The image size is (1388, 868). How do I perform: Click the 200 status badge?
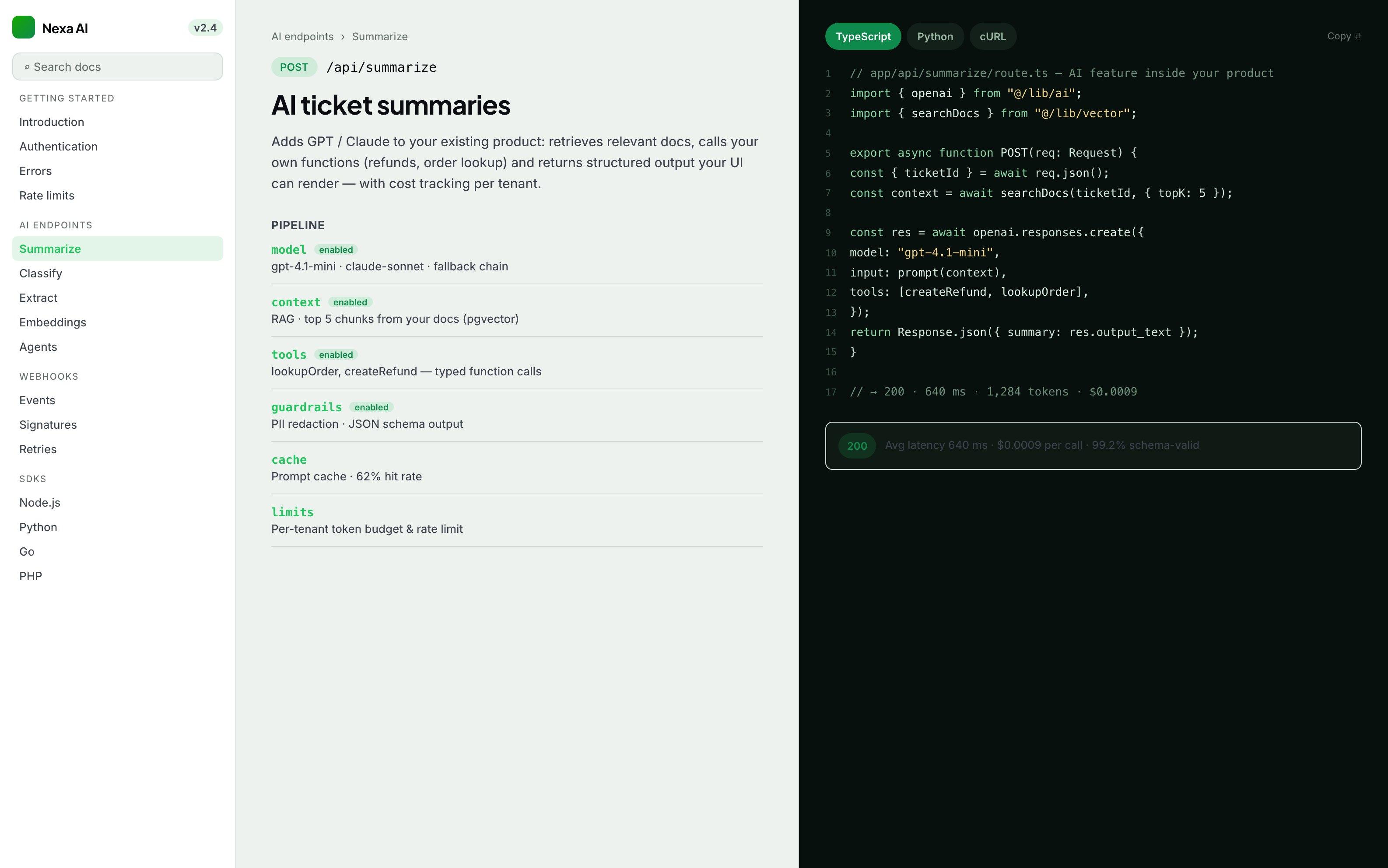pos(857,445)
